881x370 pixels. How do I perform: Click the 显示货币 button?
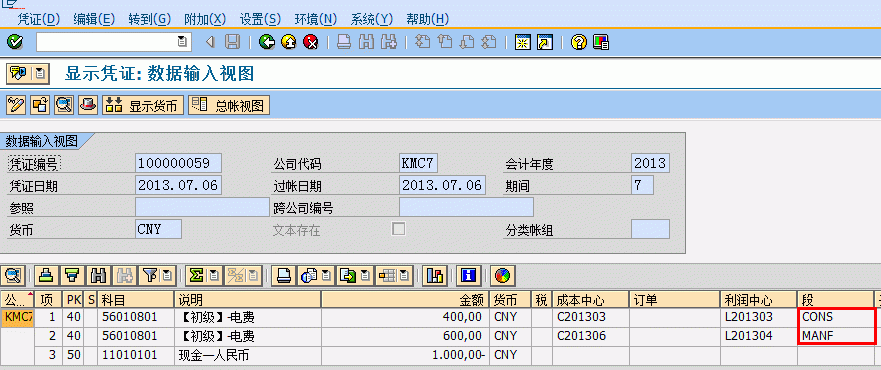click(x=143, y=105)
